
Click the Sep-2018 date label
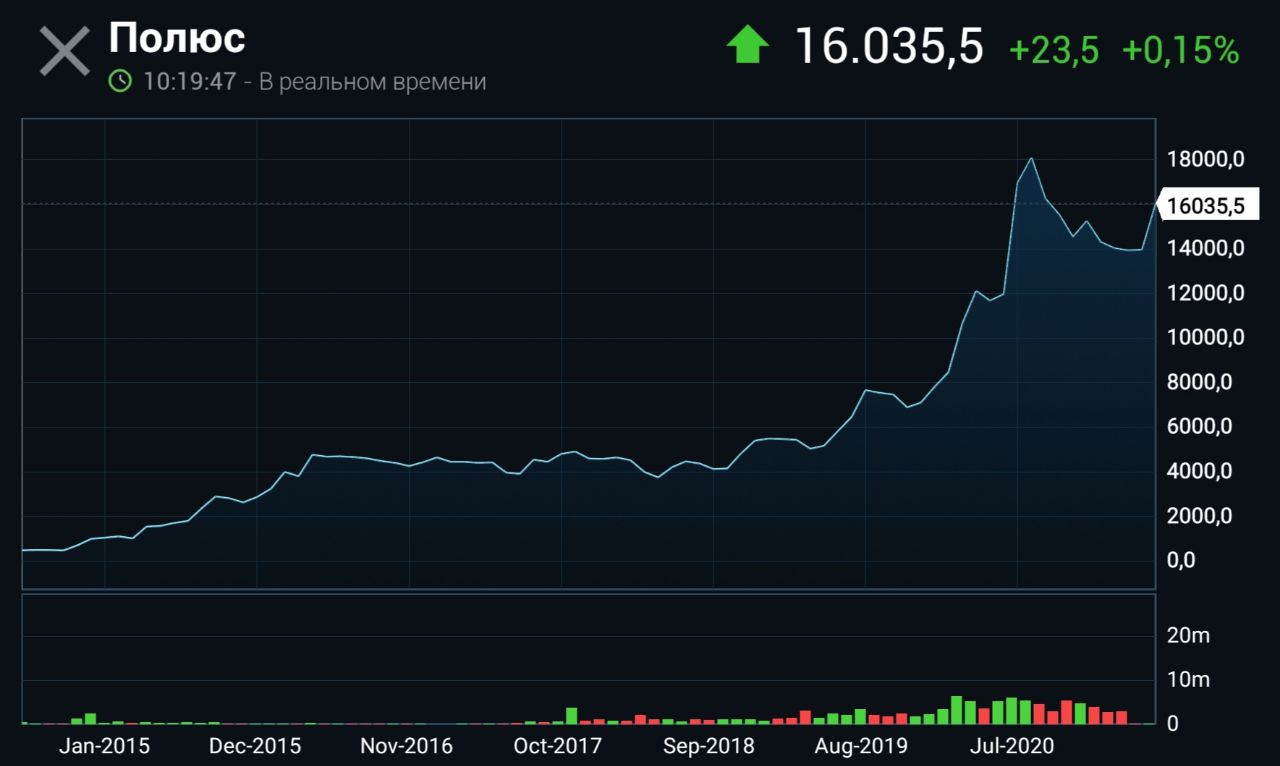click(x=709, y=746)
